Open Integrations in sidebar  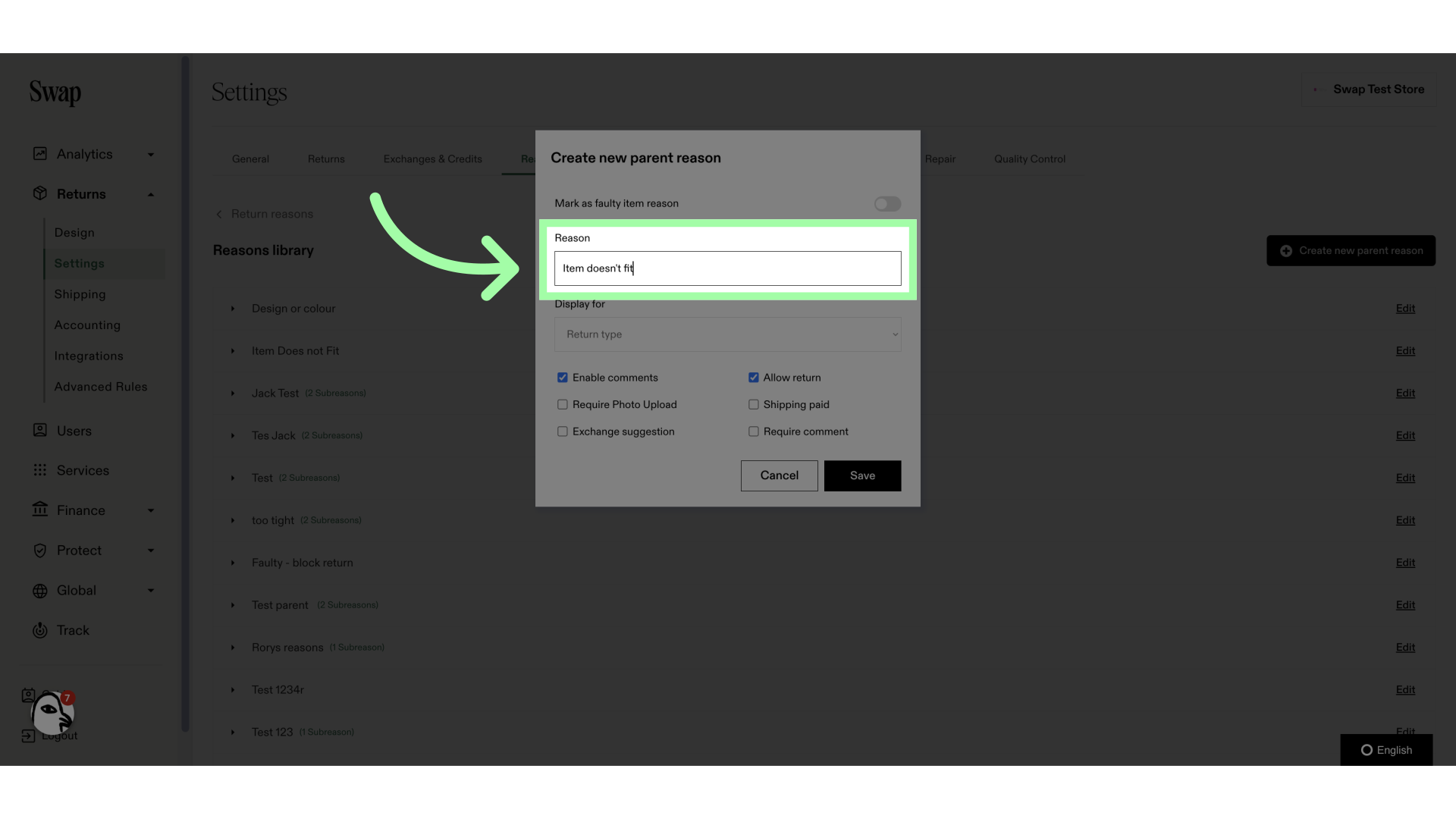pyautogui.click(x=89, y=356)
